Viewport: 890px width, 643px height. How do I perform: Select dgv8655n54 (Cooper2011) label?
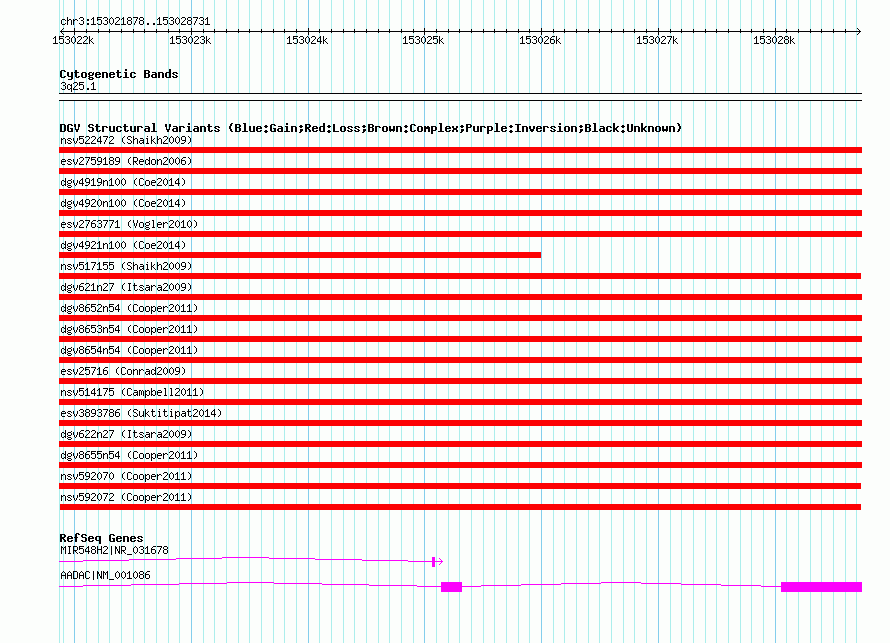129,455
